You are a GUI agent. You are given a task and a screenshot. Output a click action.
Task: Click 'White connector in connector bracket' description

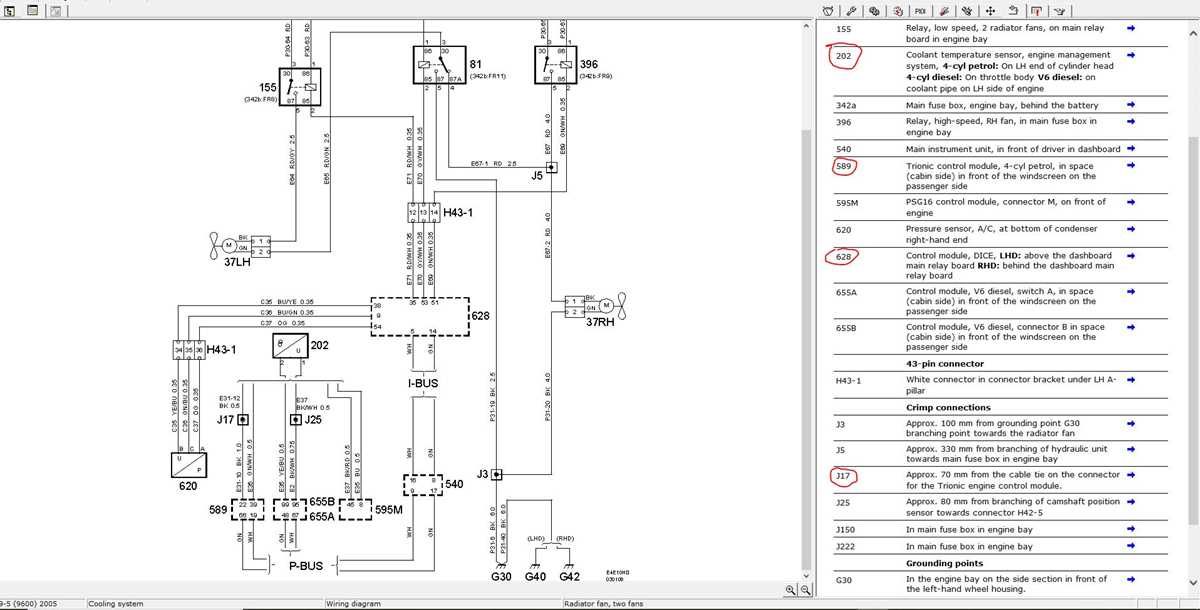pos(1011,385)
